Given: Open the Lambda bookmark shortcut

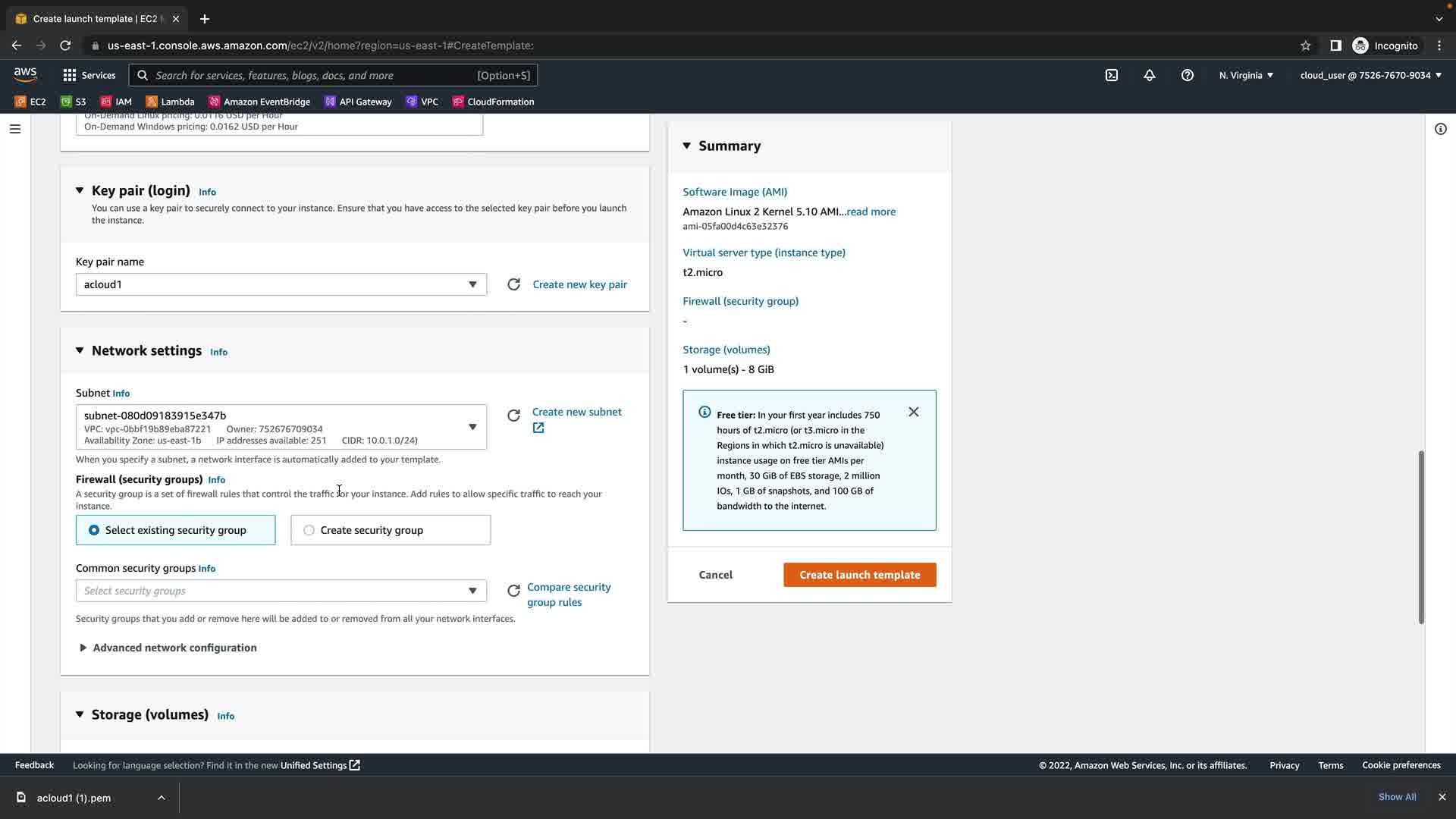Looking at the screenshot, I should (x=170, y=102).
